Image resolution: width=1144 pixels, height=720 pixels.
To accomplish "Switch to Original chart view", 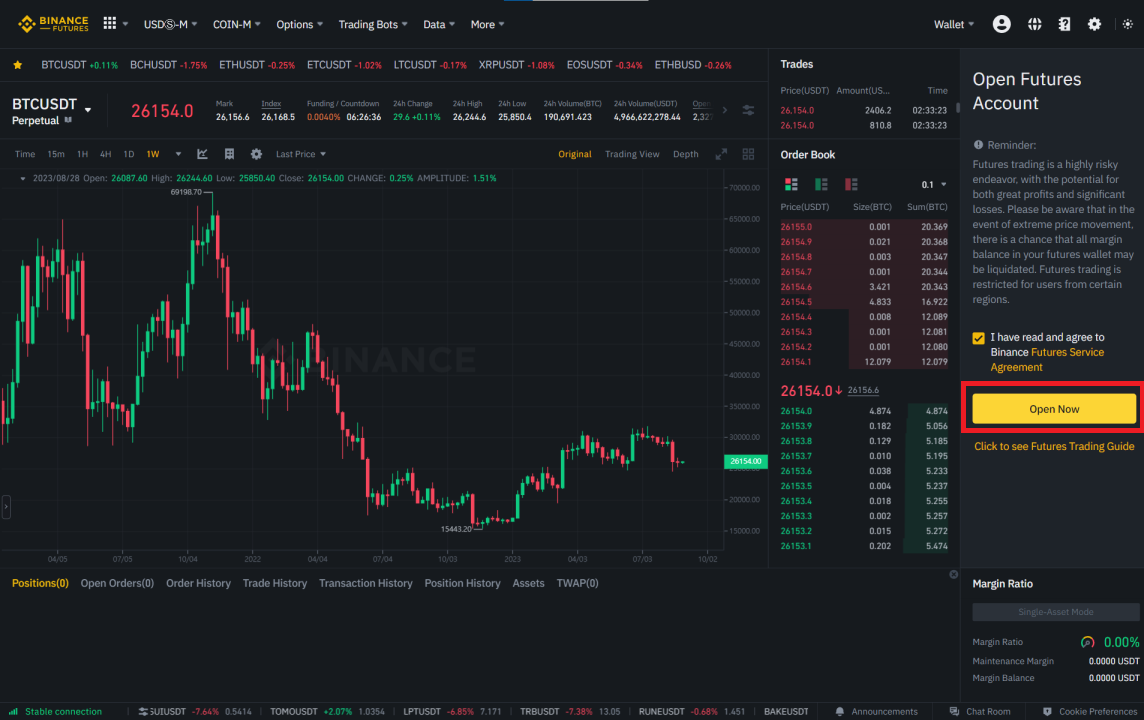I will [574, 154].
